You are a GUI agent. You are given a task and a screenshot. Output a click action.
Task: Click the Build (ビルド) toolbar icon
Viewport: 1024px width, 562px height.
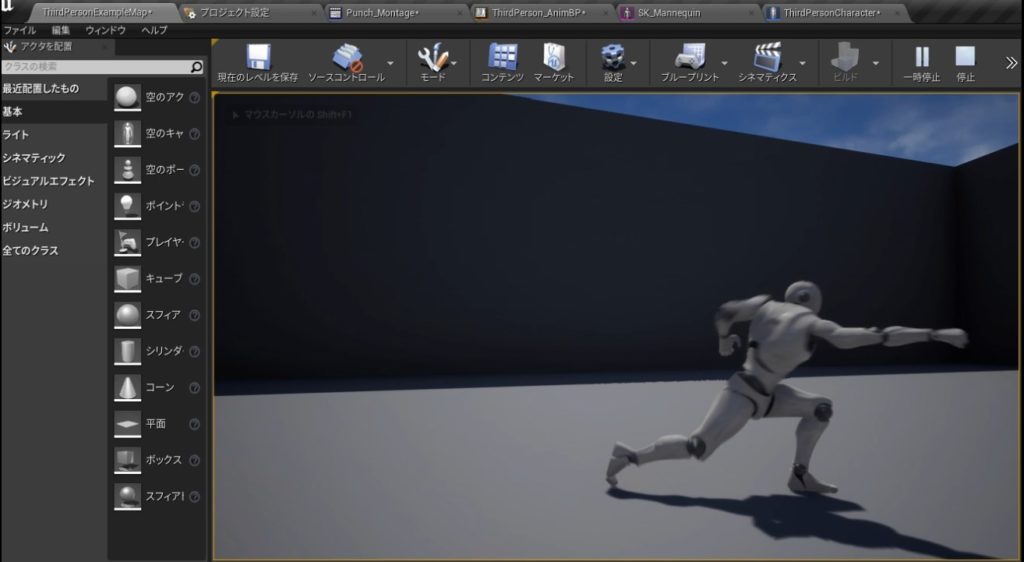tap(845, 57)
